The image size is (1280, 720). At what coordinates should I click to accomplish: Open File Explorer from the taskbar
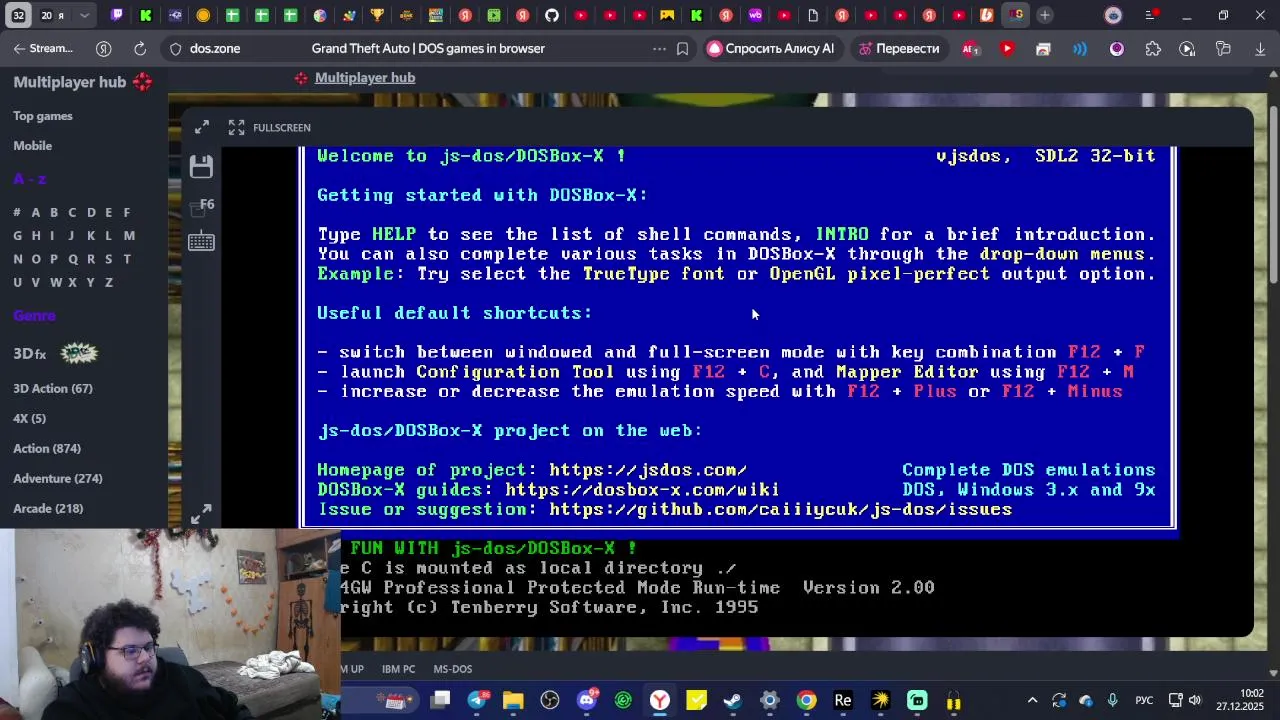coord(513,700)
